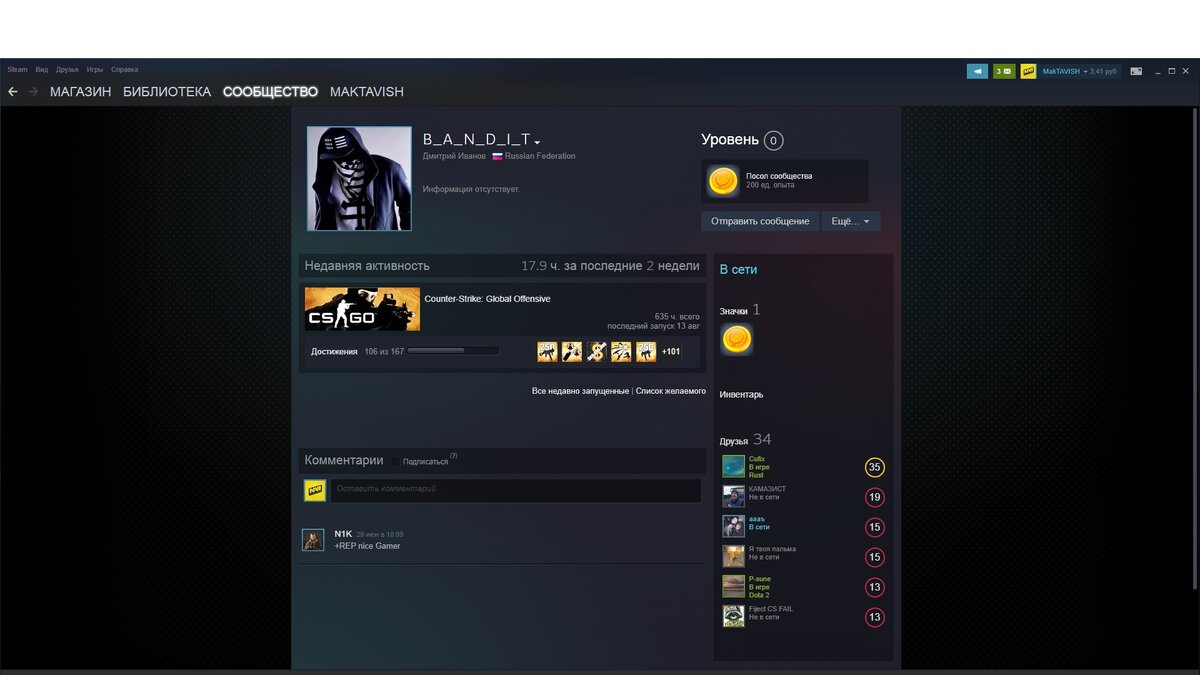Click the Отправить сообщение button
This screenshot has width=1200, height=675.
pos(760,221)
